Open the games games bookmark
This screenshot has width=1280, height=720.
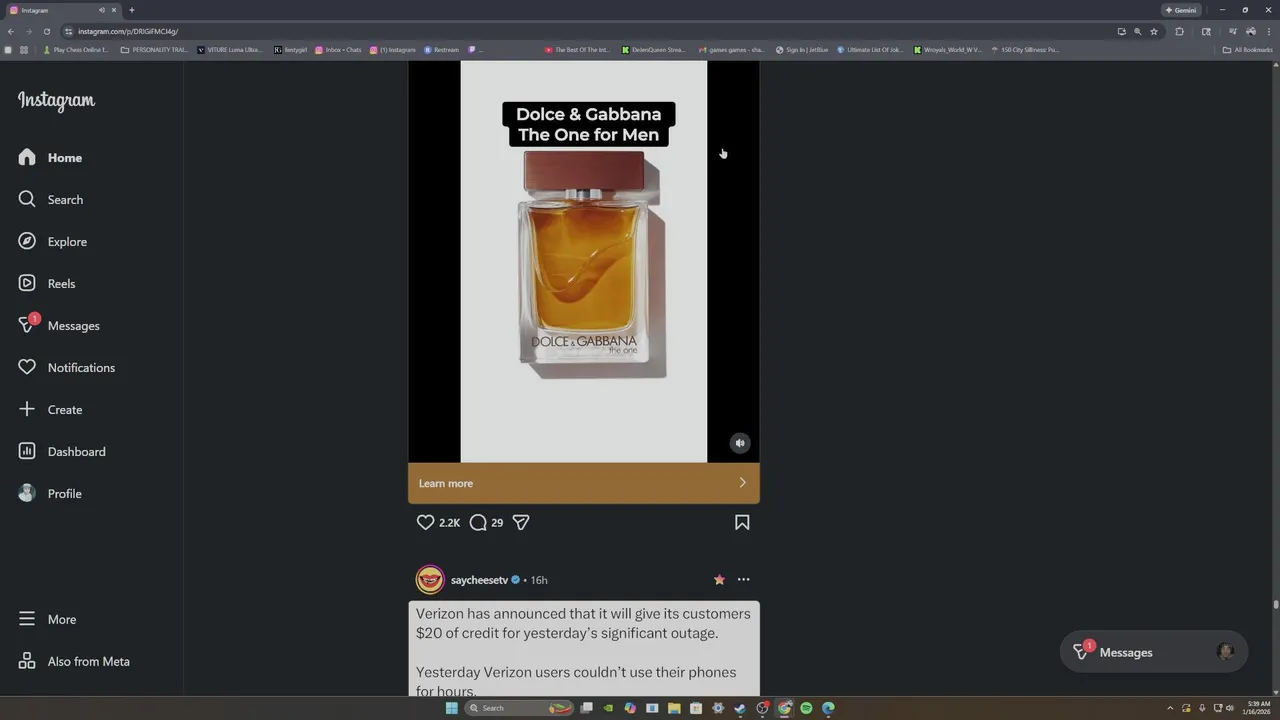(x=732, y=49)
